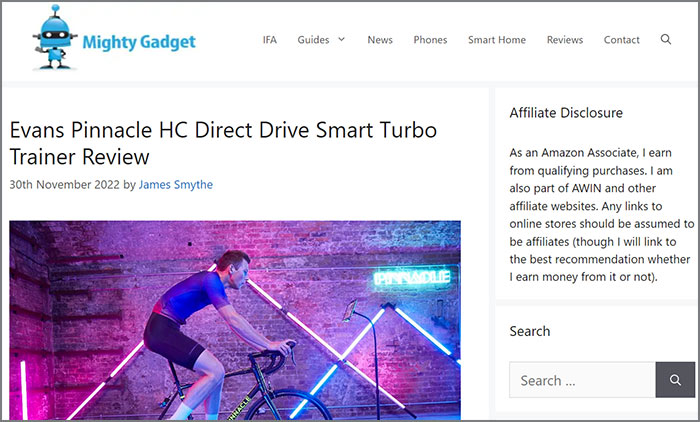Open the header search magnifier icon
This screenshot has height=422, width=700.
coord(666,39)
